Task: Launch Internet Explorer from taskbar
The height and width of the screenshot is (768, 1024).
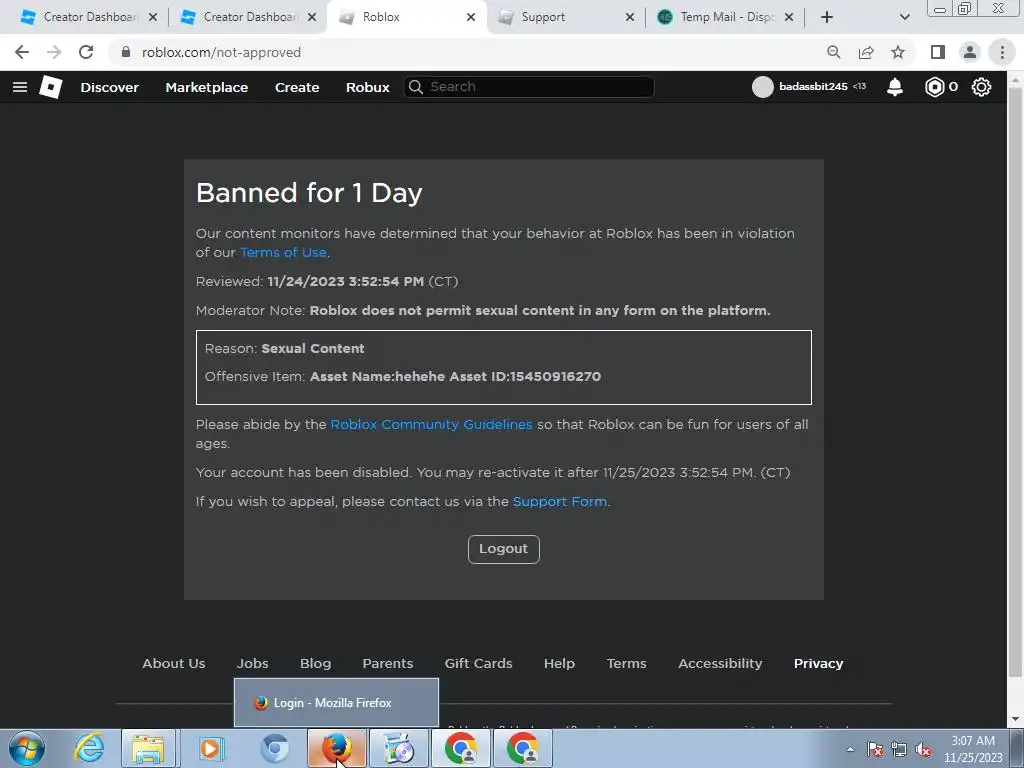Action: (89, 748)
